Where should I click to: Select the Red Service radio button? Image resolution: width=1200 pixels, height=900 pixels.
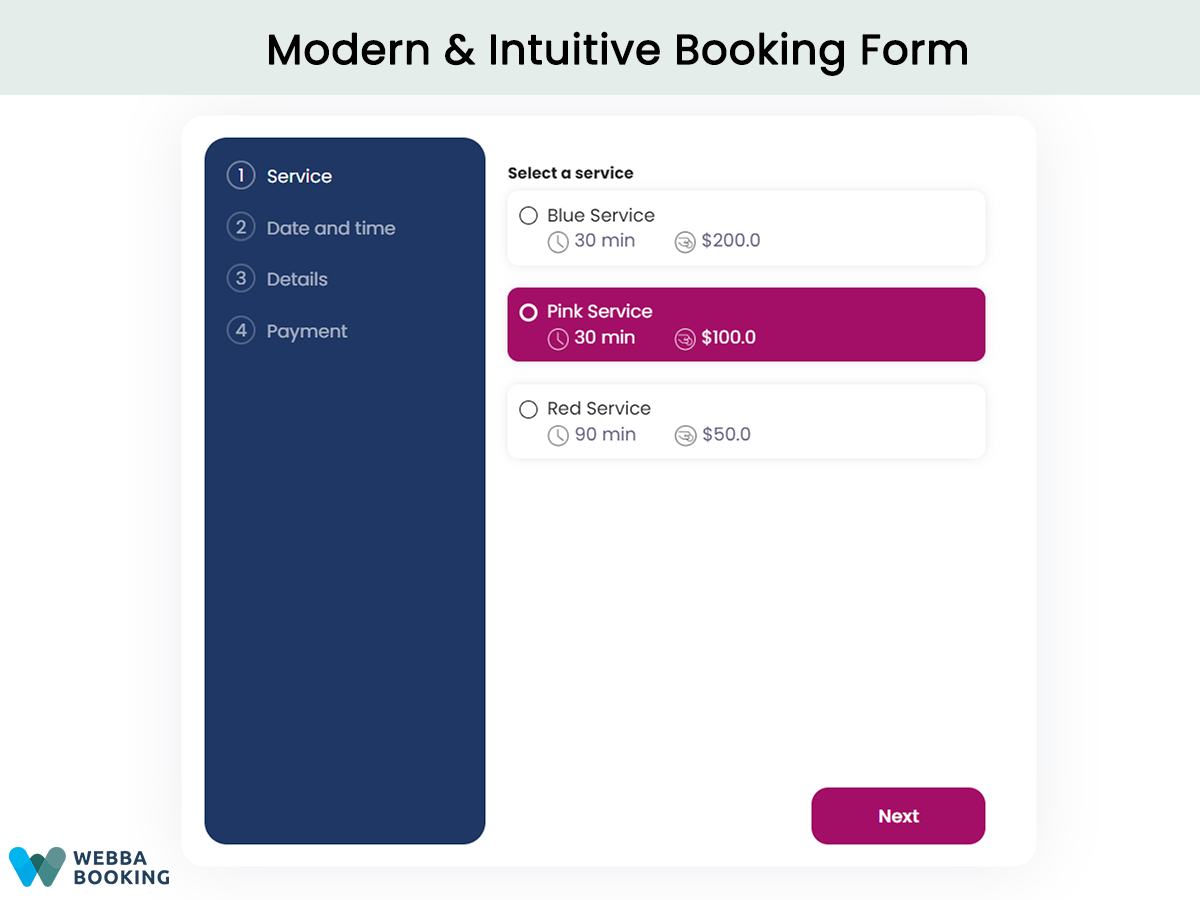coord(528,409)
